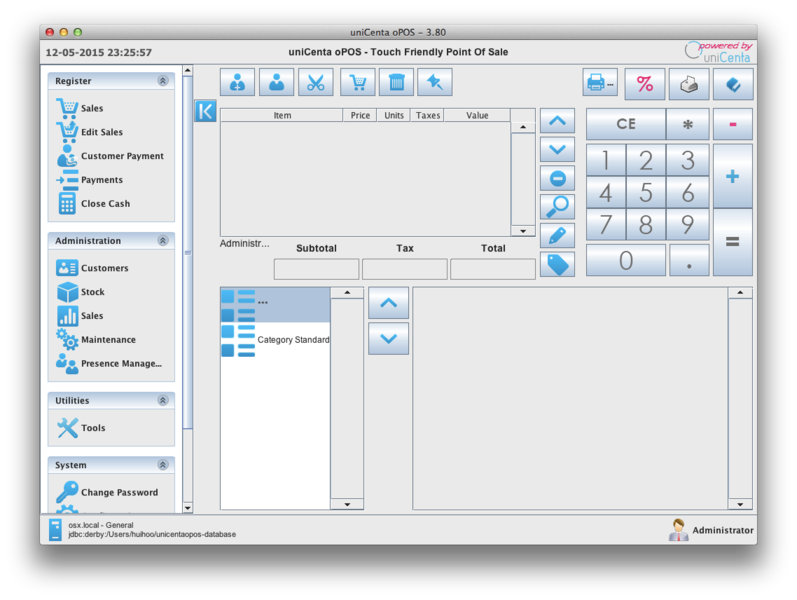This screenshot has width=797, height=600.
Task: Click the Total field
Action: pos(493,269)
